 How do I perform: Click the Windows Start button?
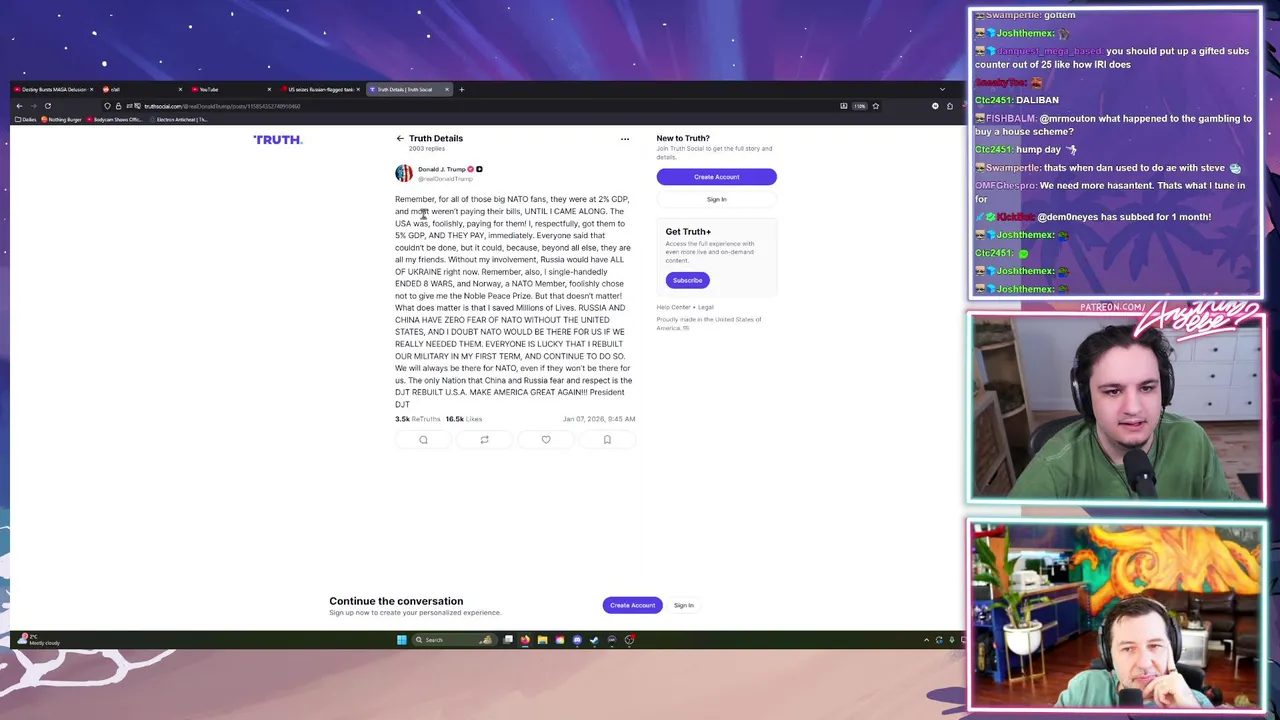[x=402, y=640]
